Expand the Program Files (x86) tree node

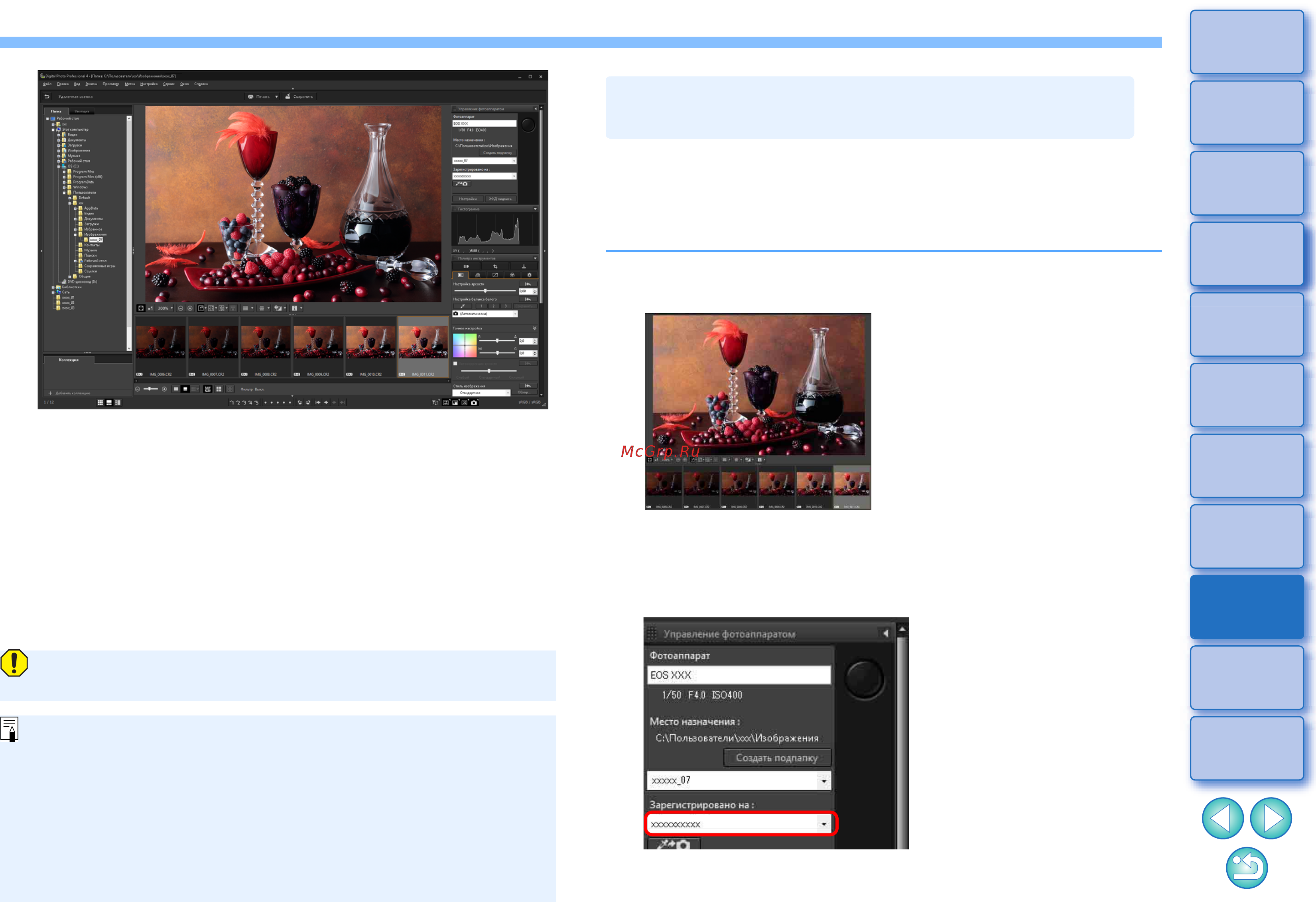(x=64, y=177)
